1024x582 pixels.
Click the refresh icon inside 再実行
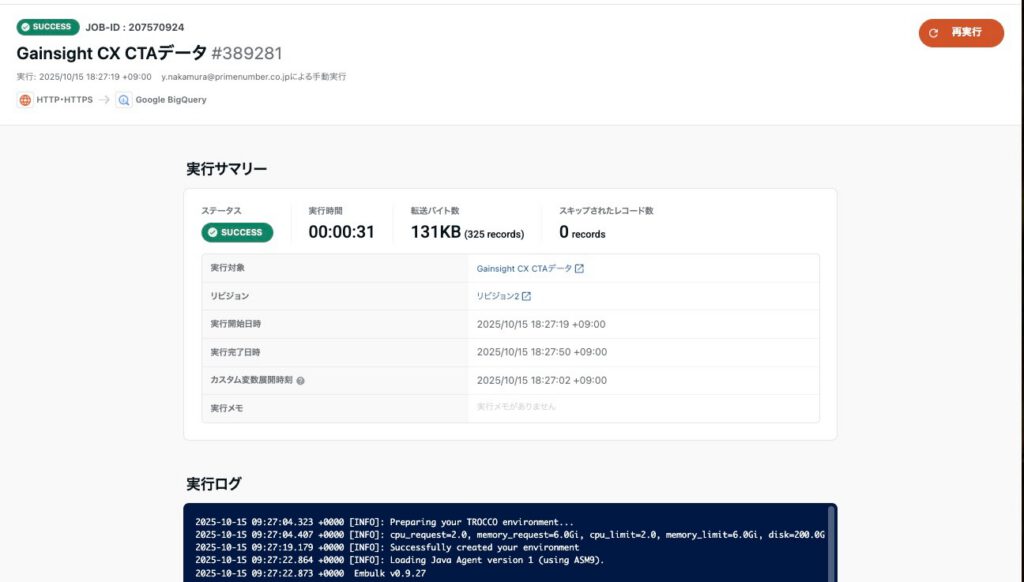coord(933,33)
